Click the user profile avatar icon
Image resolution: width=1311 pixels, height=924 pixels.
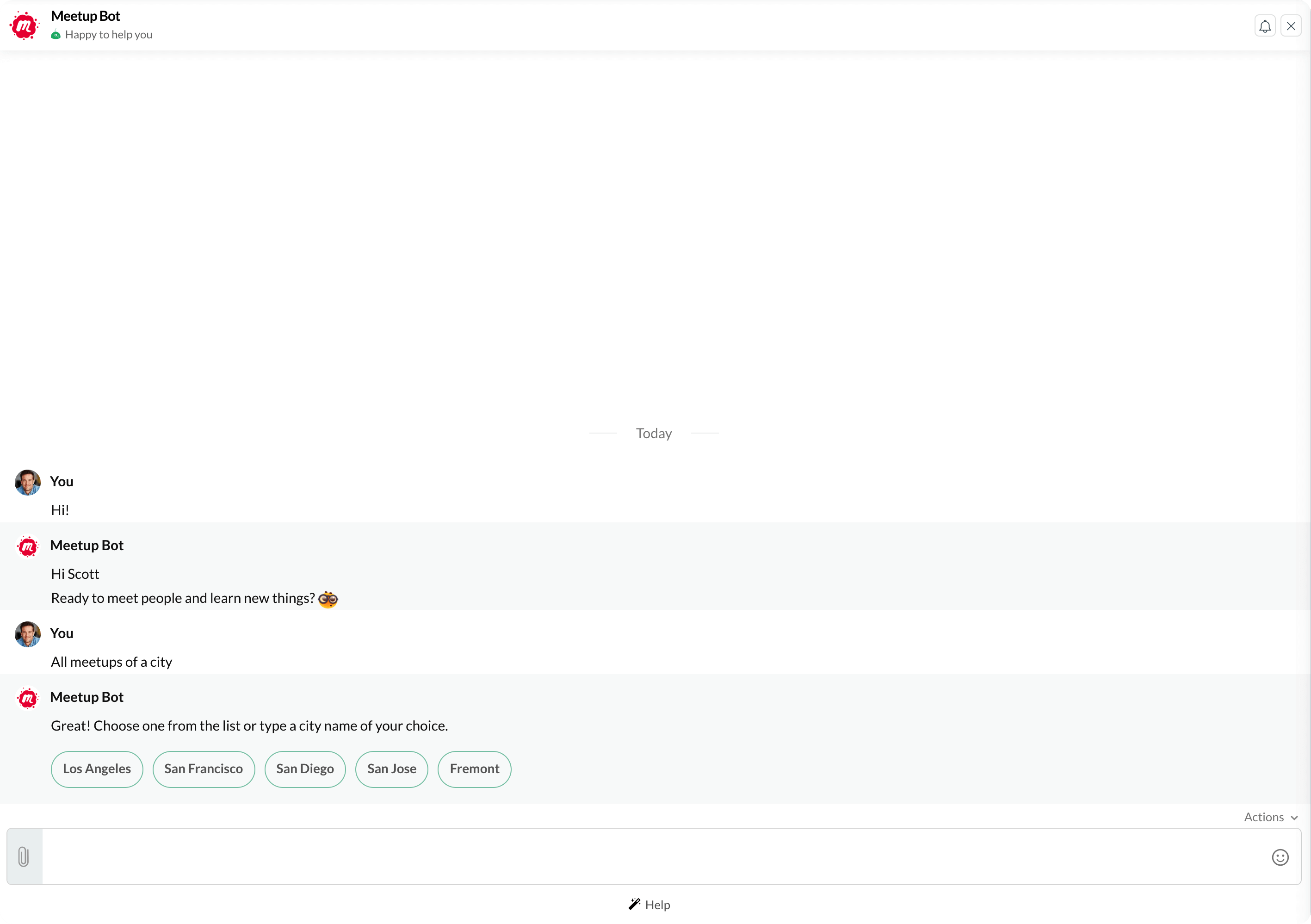(27, 481)
